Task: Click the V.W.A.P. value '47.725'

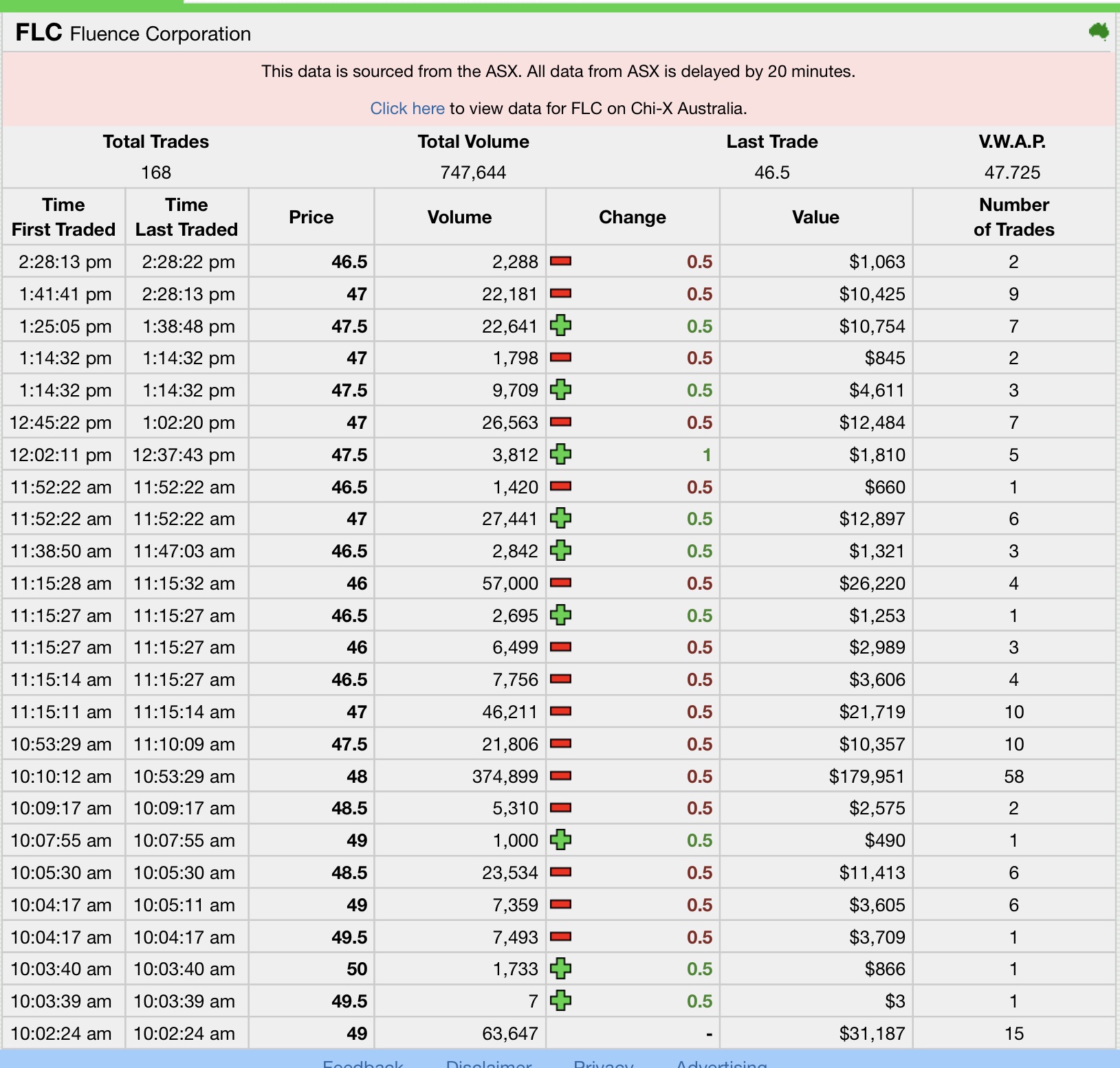Action: [1012, 173]
